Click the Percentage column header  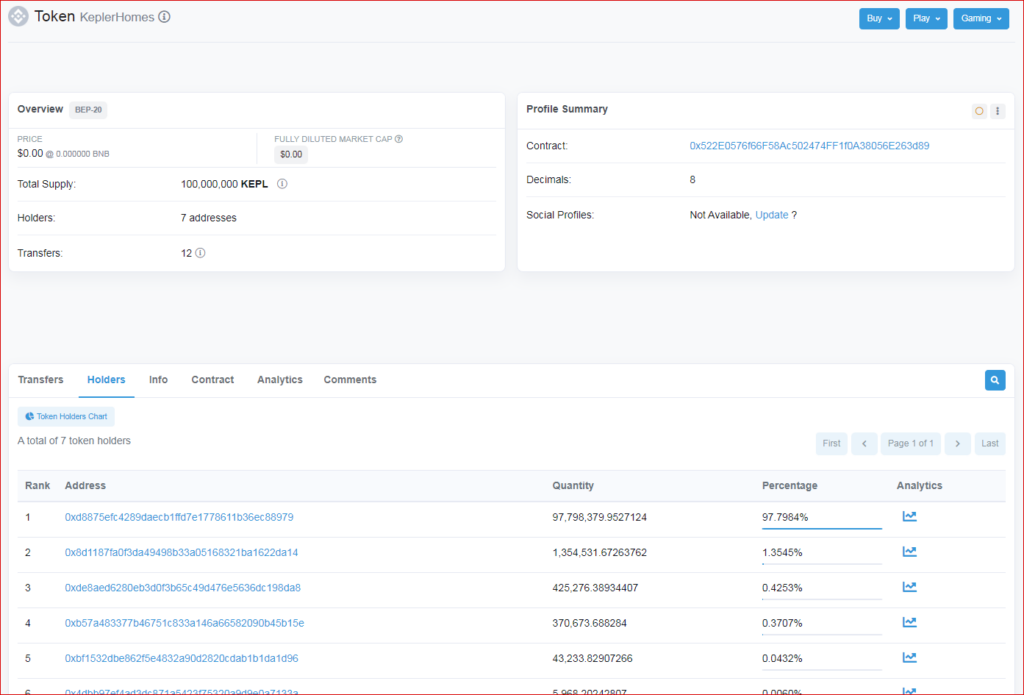coord(790,485)
